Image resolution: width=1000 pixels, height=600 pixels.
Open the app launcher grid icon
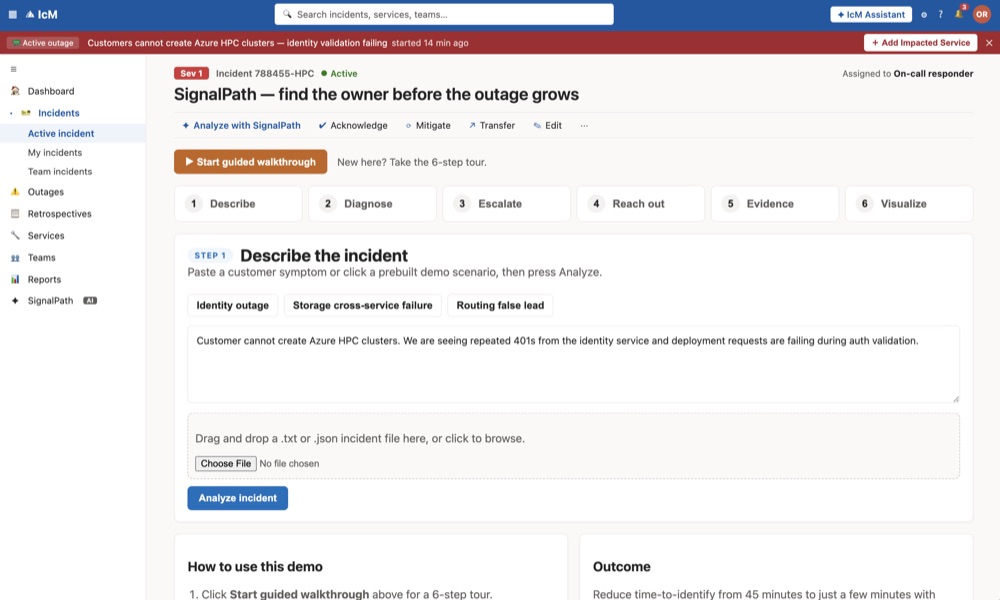click(x=13, y=14)
